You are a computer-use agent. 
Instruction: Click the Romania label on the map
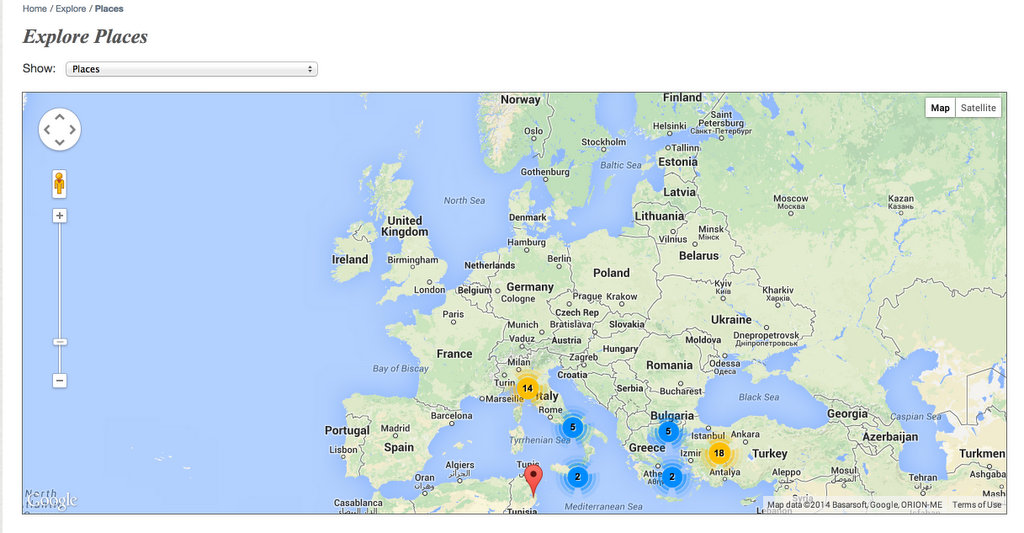coord(669,365)
